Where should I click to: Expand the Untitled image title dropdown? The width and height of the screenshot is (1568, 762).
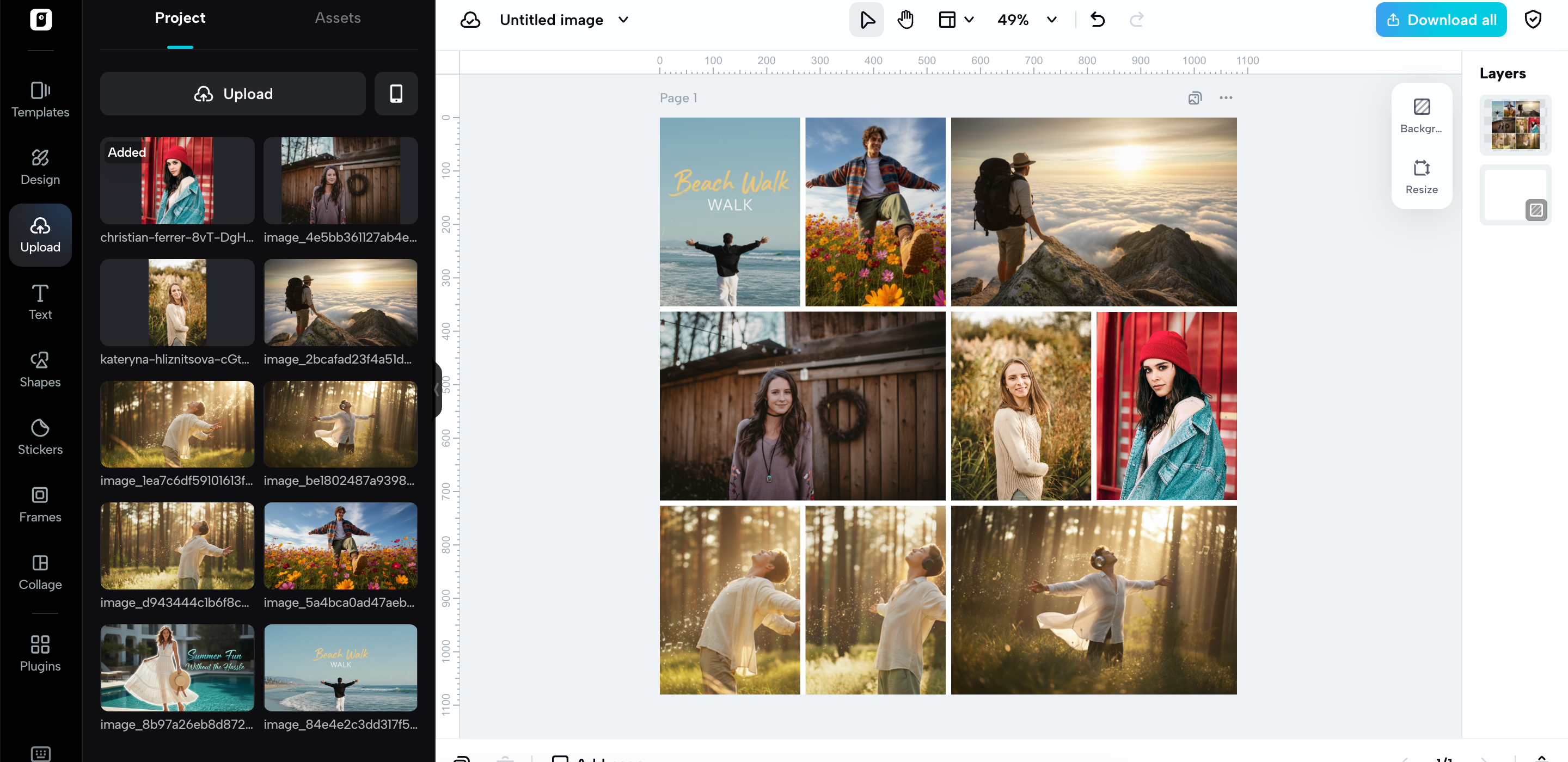[x=623, y=20]
